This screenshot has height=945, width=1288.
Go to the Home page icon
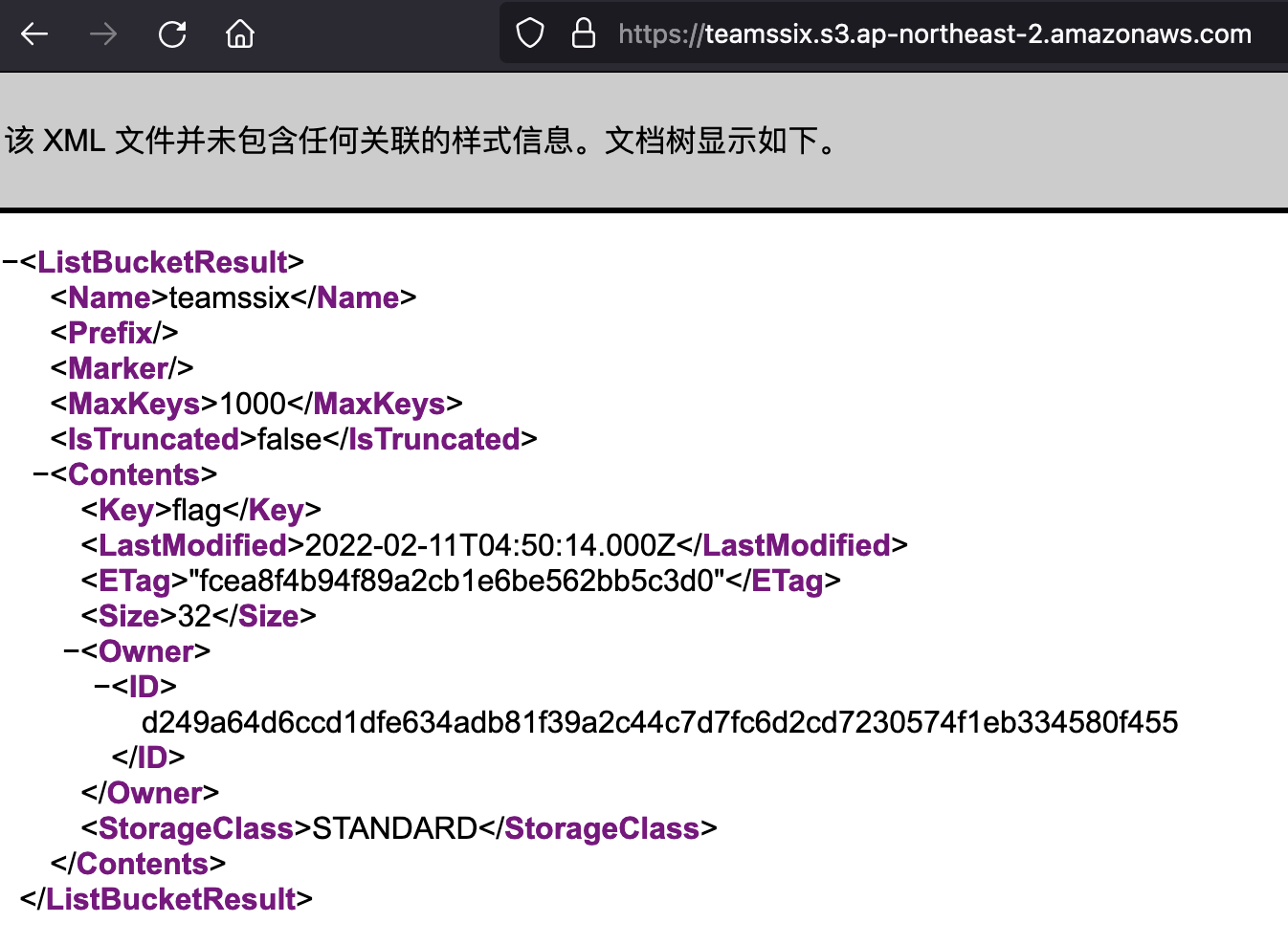[240, 34]
